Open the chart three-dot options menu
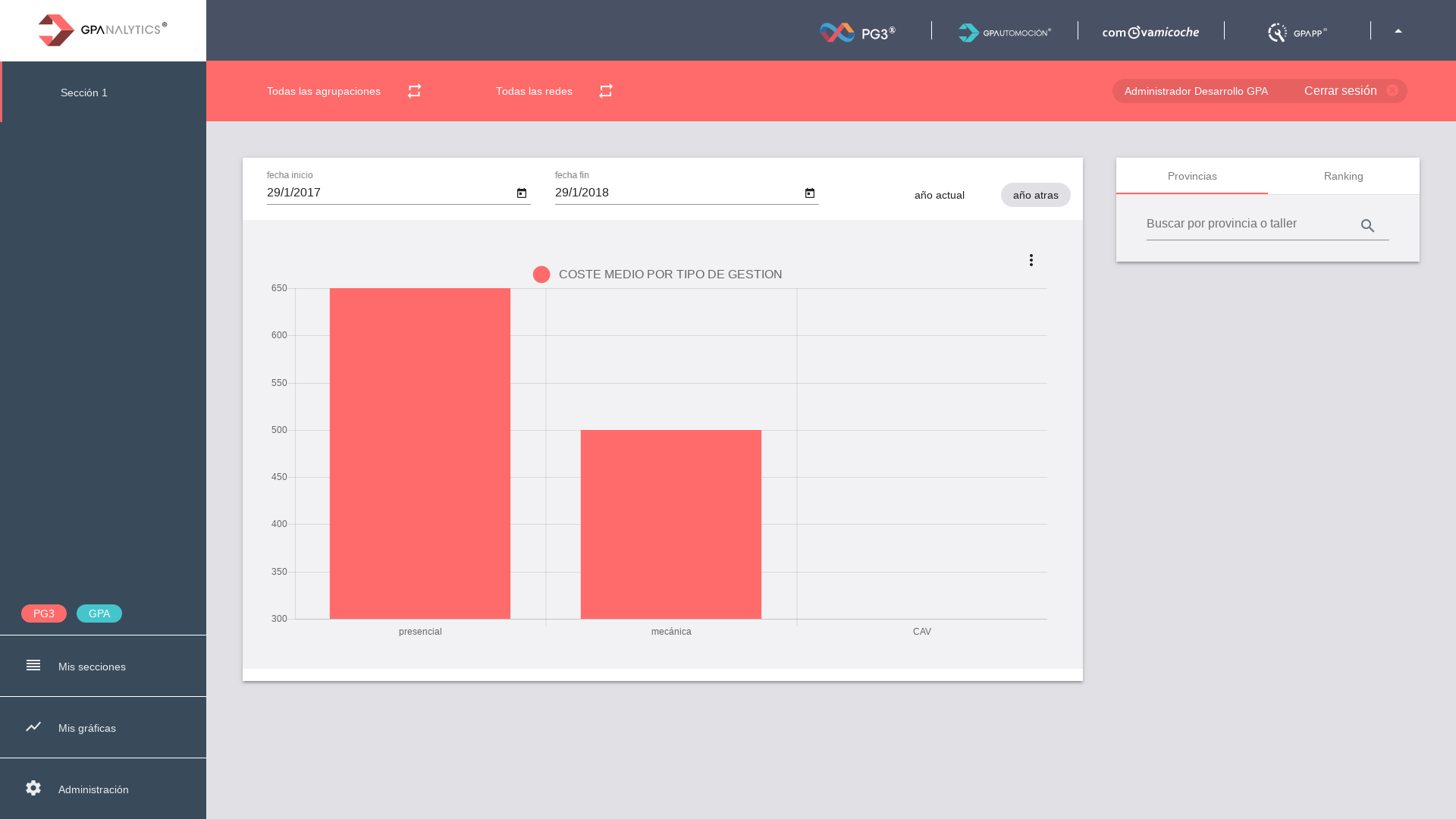 click(1031, 260)
